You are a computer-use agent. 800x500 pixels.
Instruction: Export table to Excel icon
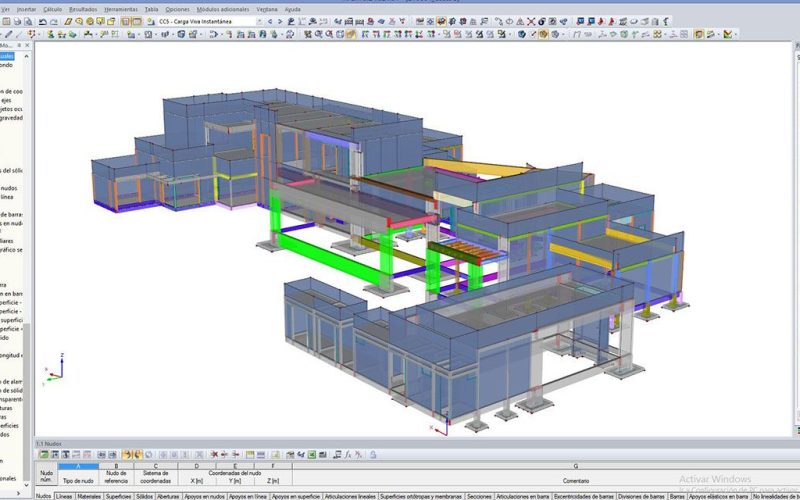312,454
